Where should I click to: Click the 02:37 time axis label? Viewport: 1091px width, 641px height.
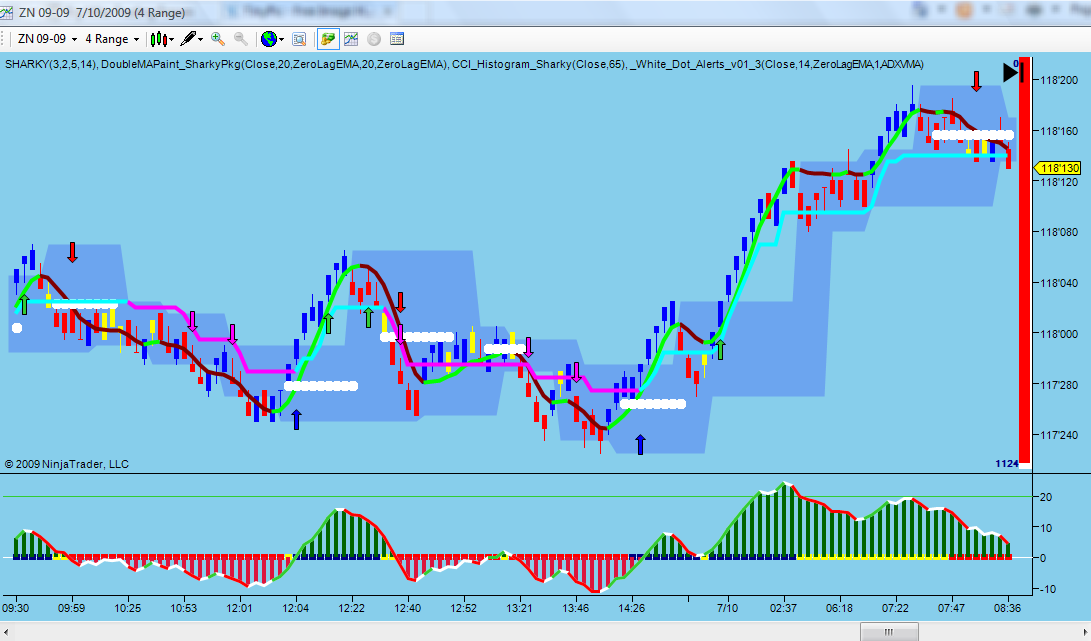click(783, 608)
